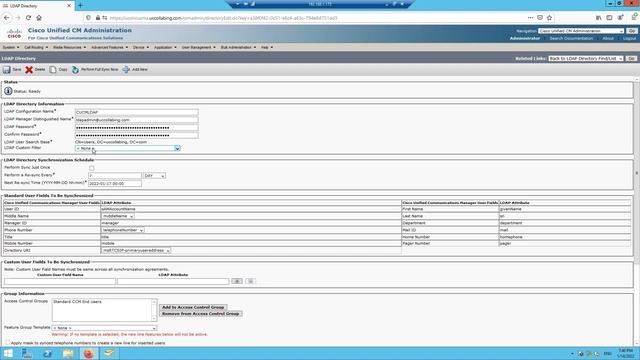
Task: Click the browser home icon
Action: tap(39, 18)
